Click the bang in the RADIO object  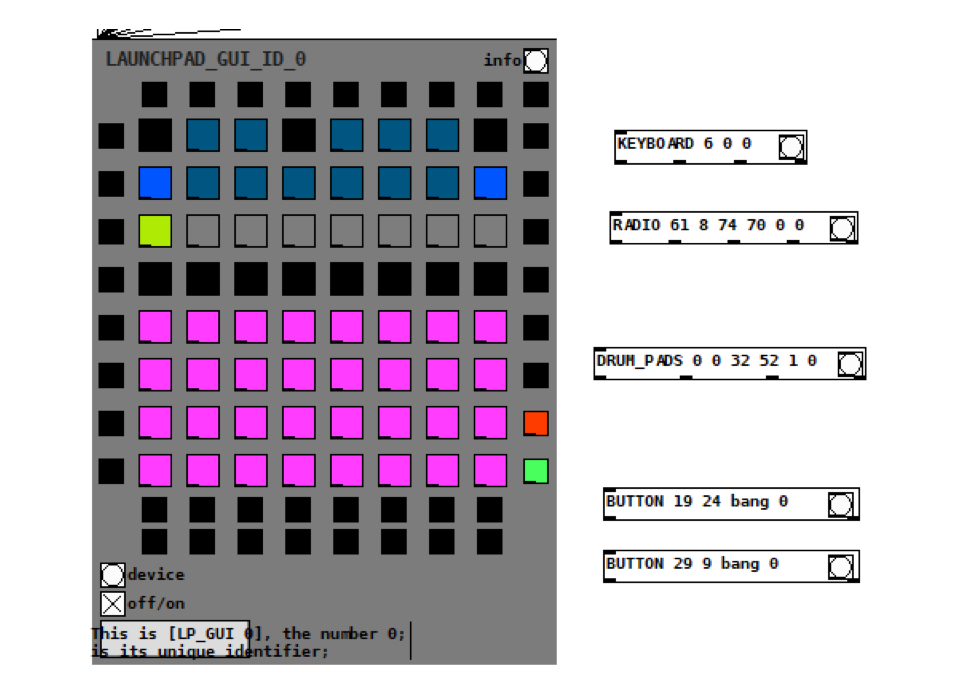[842, 229]
